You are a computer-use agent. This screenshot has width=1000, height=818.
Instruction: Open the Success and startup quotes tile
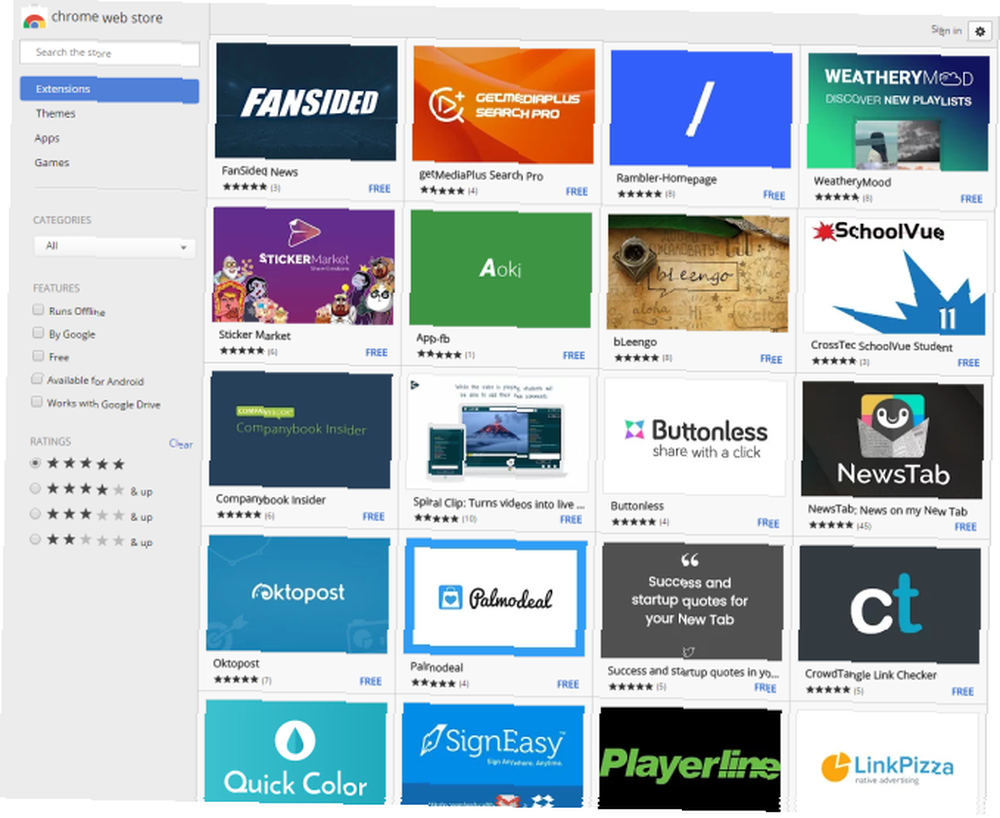point(692,601)
